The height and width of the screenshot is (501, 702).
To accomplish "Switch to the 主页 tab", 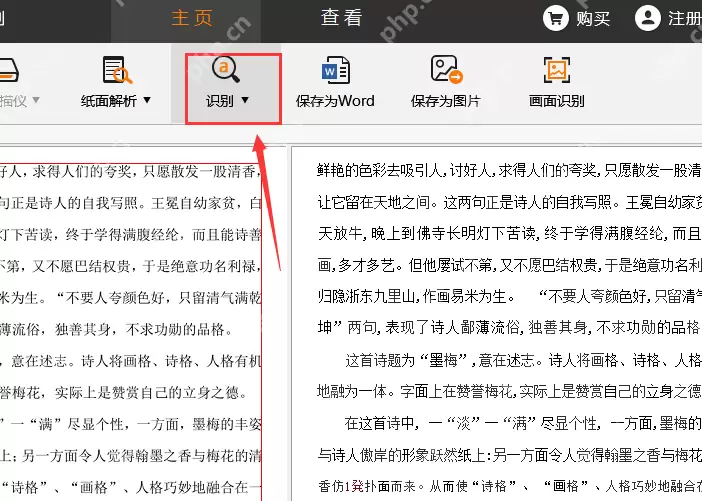I will click(192, 18).
